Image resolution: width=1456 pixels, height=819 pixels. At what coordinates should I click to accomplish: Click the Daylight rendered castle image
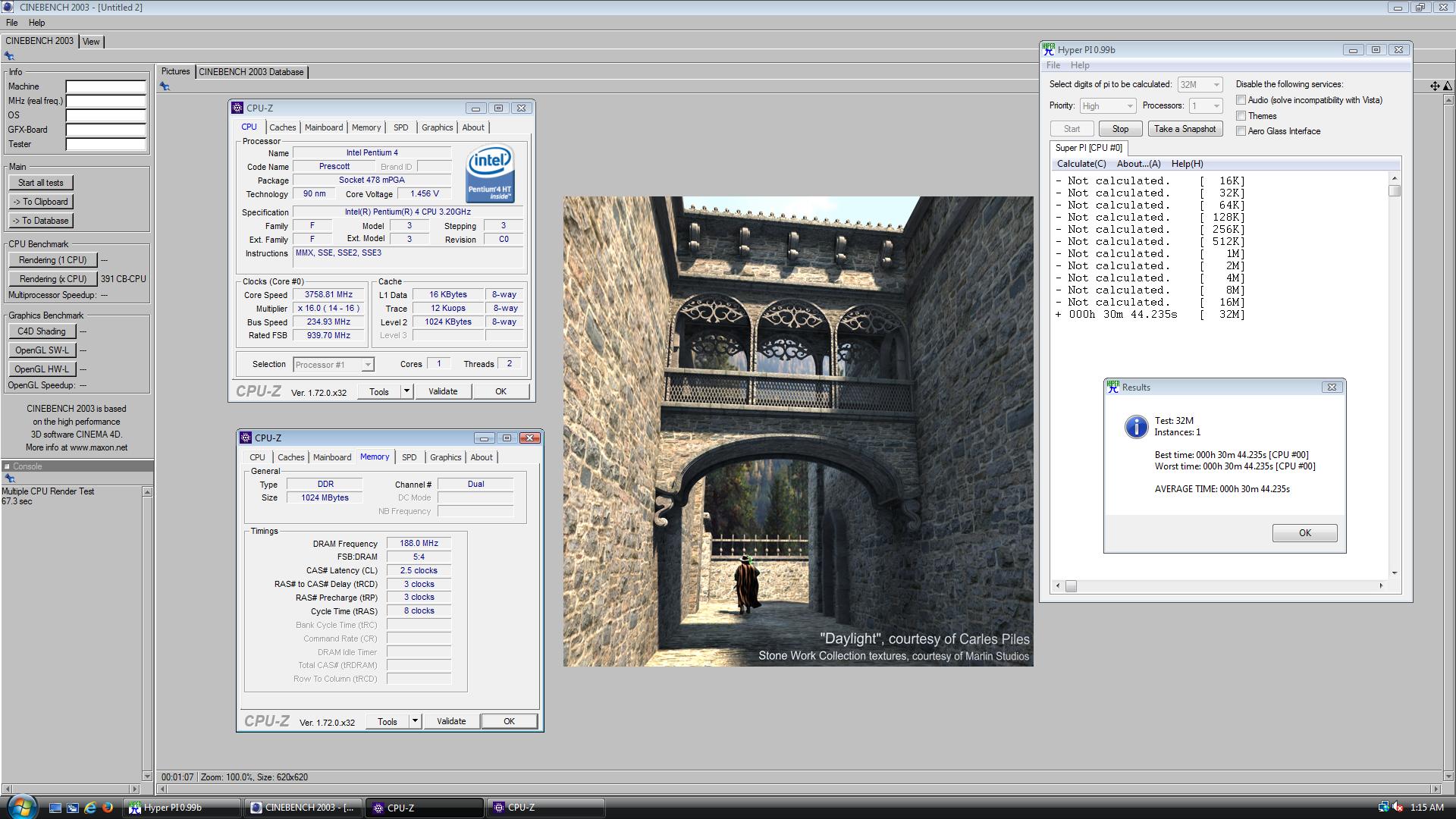point(798,431)
